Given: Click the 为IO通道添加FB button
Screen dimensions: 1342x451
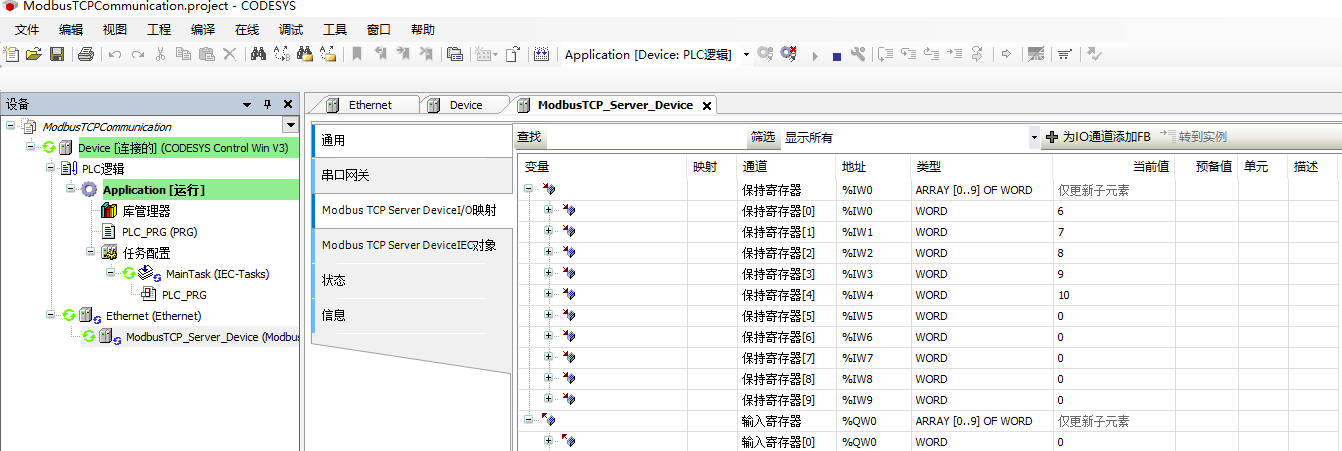Looking at the screenshot, I should tap(1098, 137).
